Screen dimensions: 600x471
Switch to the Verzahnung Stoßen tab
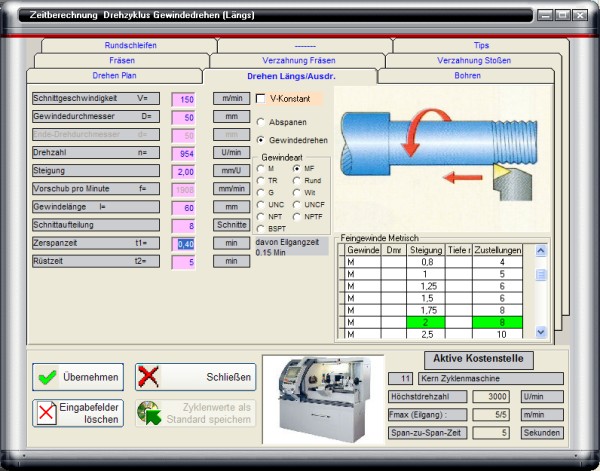coord(474,60)
